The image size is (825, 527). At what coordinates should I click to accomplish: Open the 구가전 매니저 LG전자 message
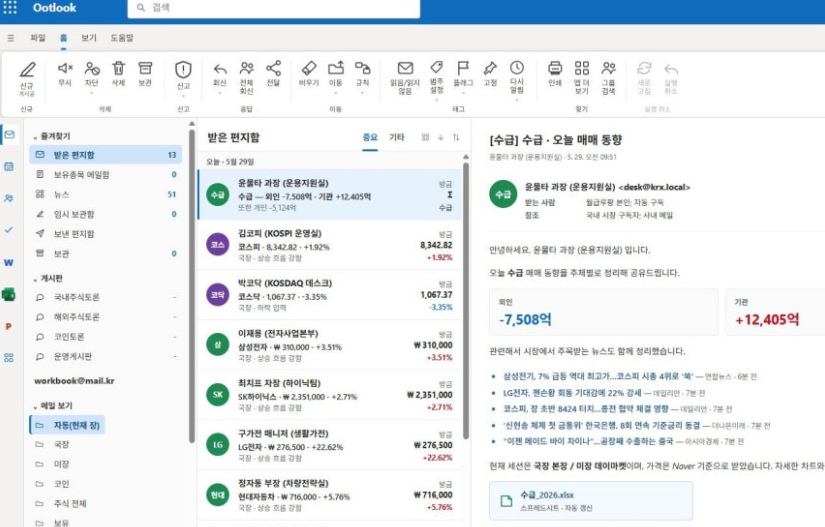[x=329, y=445]
